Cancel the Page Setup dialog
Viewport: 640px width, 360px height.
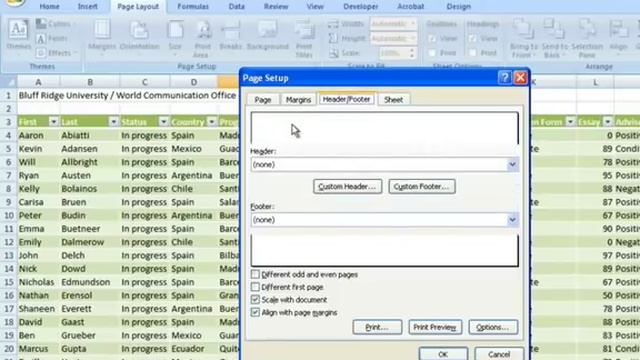pos(499,354)
